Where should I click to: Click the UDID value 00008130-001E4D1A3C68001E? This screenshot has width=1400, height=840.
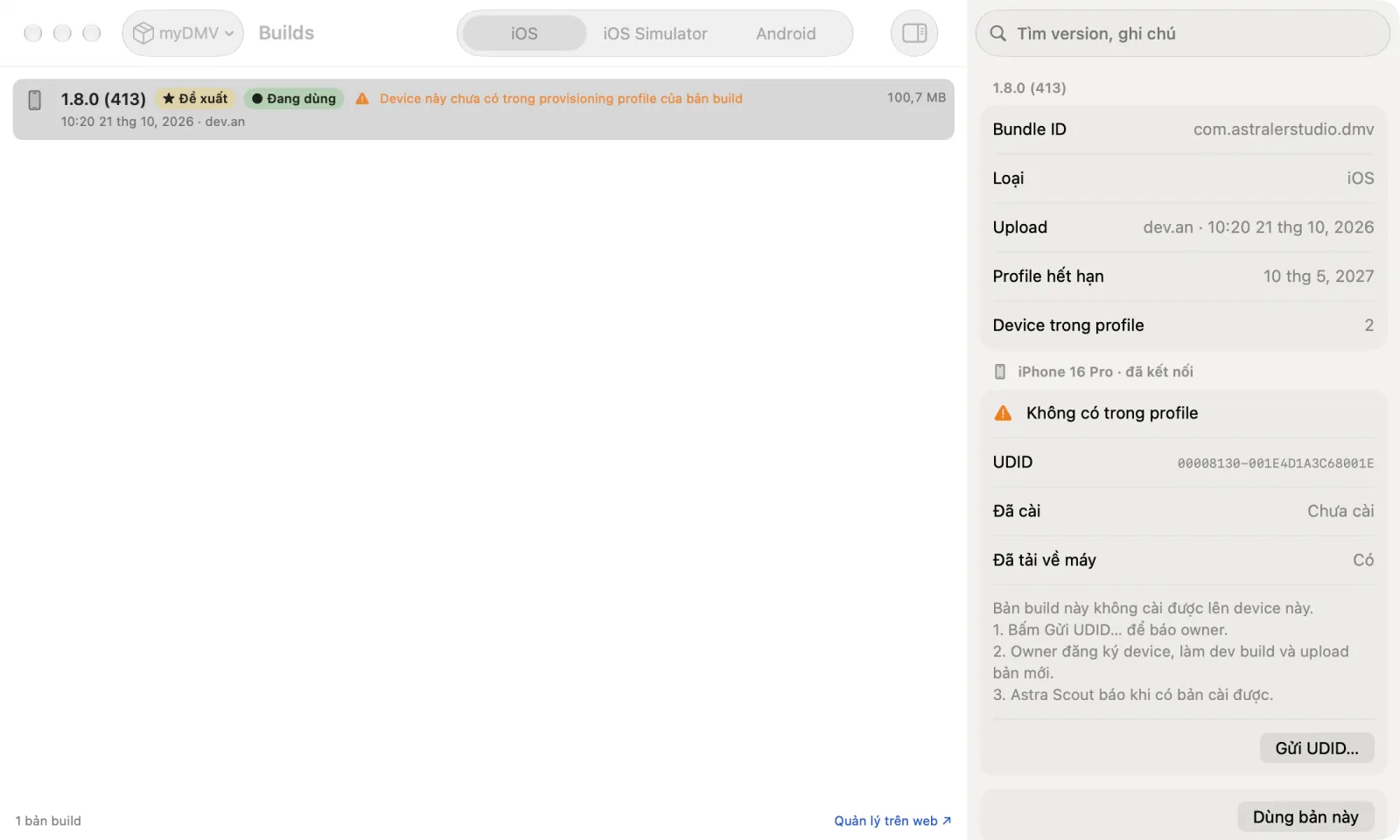(x=1276, y=463)
